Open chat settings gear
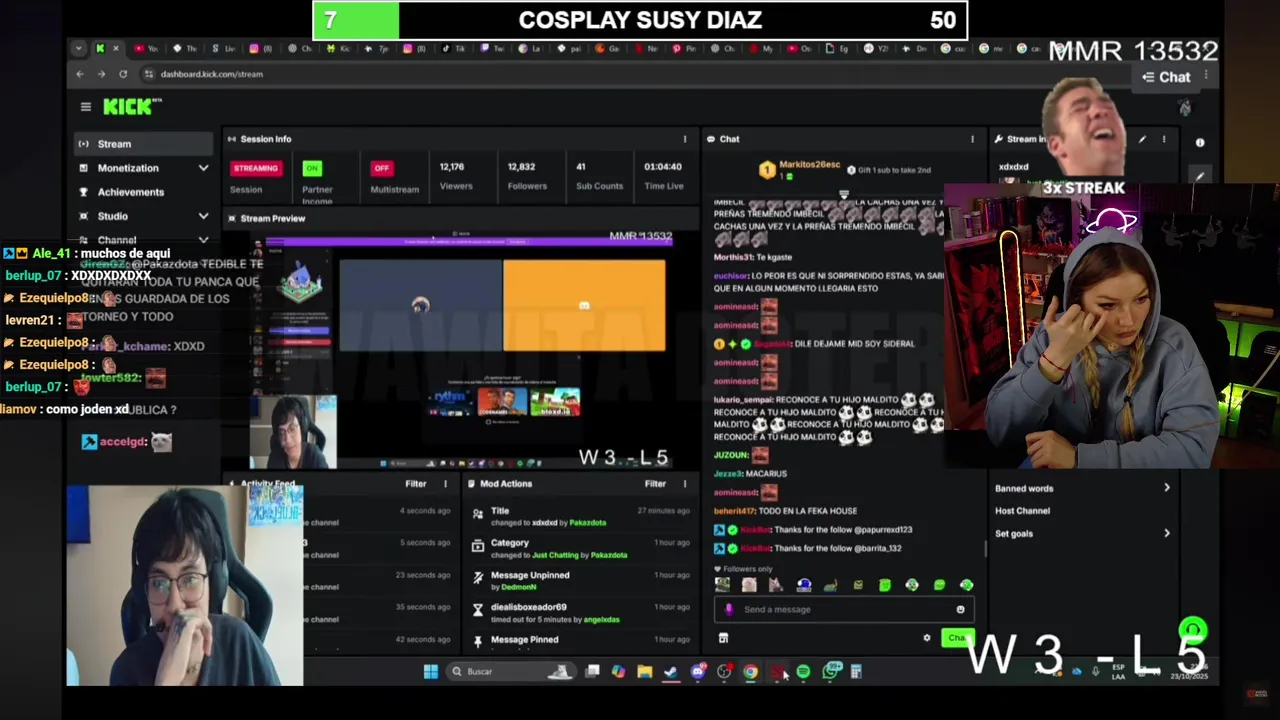This screenshot has height=720, width=1280. (927, 638)
